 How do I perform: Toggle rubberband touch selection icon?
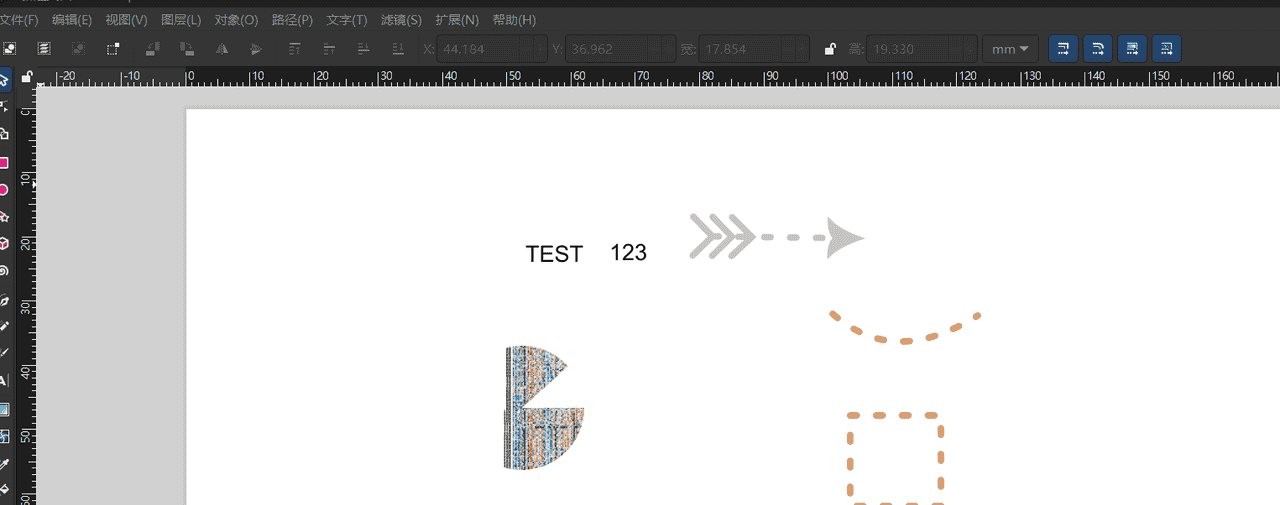click(x=114, y=48)
